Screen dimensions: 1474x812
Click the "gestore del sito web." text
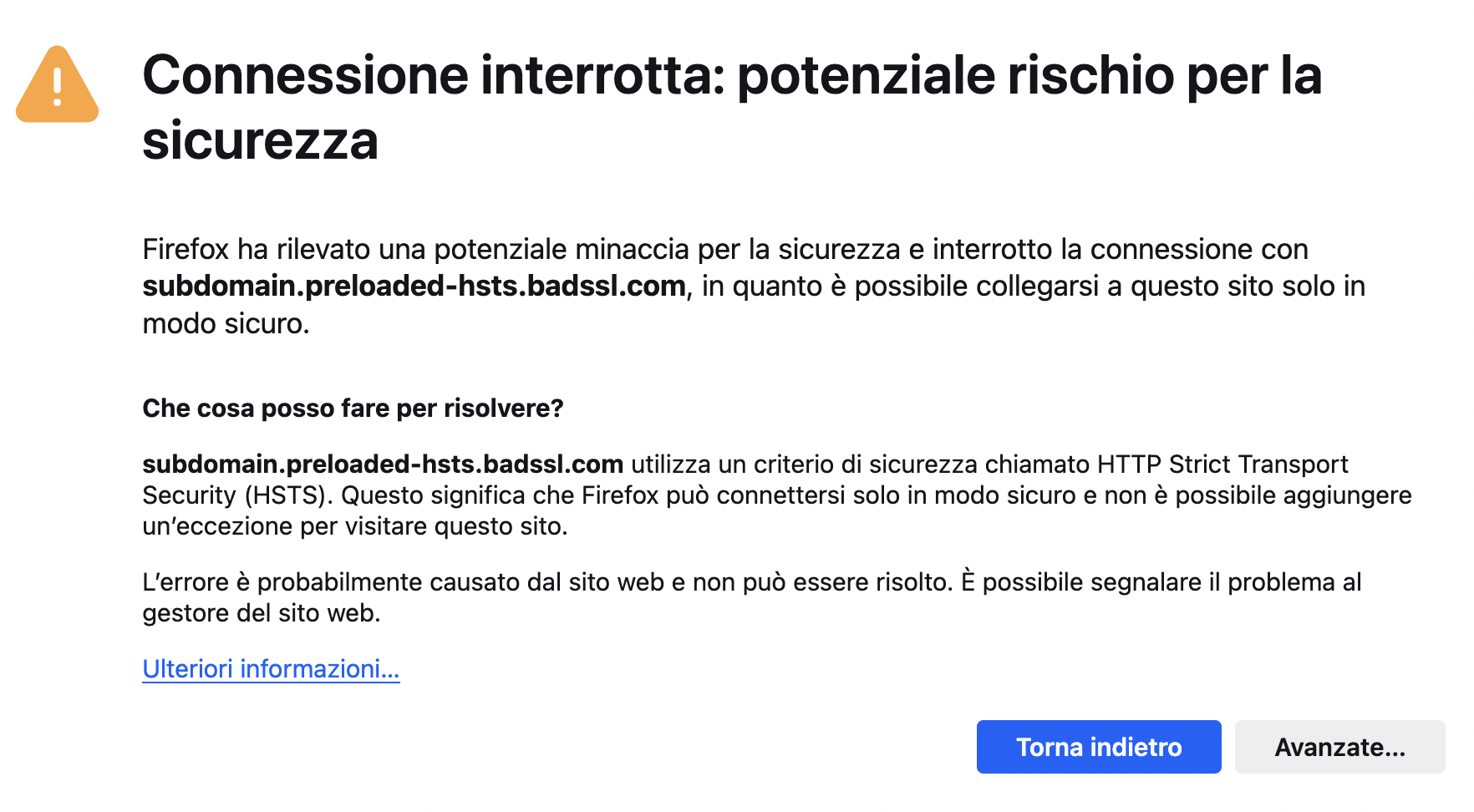262,613
